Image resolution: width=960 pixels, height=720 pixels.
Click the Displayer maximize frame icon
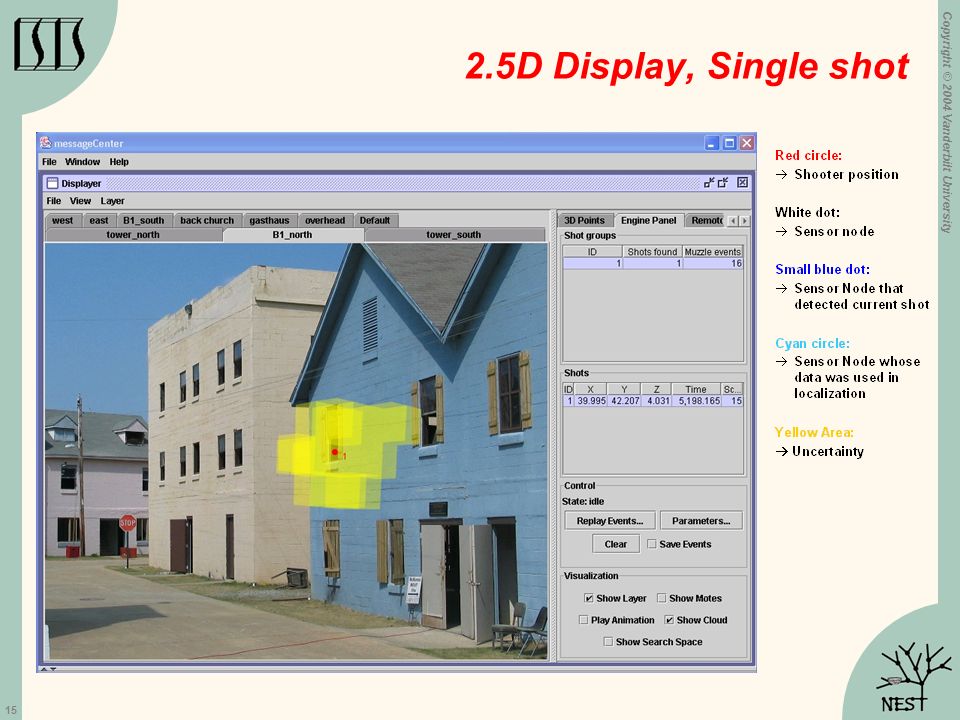(723, 182)
